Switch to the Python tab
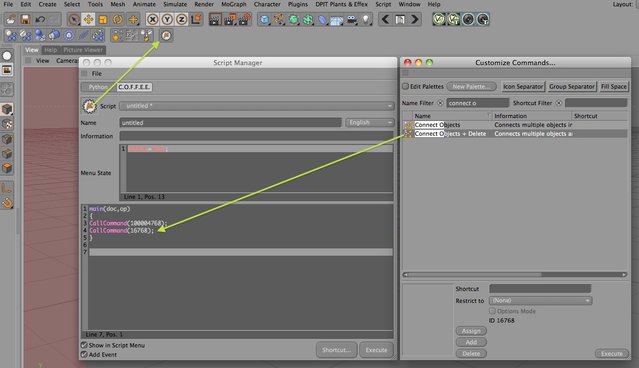639x368 pixels. click(x=98, y=87)
